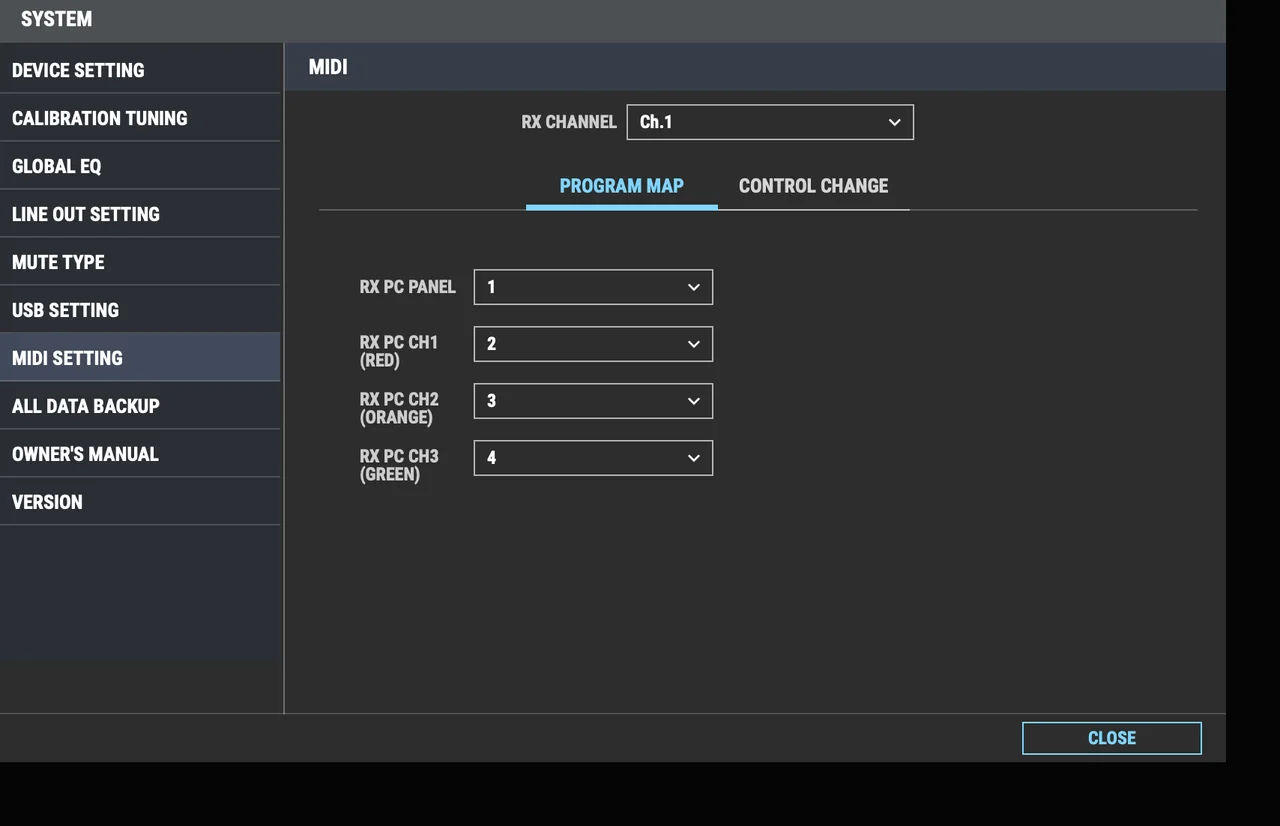Screen dimensions: 1280x826
Task: Open the RX PC CH2 (ORANGE) dropdown
Action: (592, 401)
